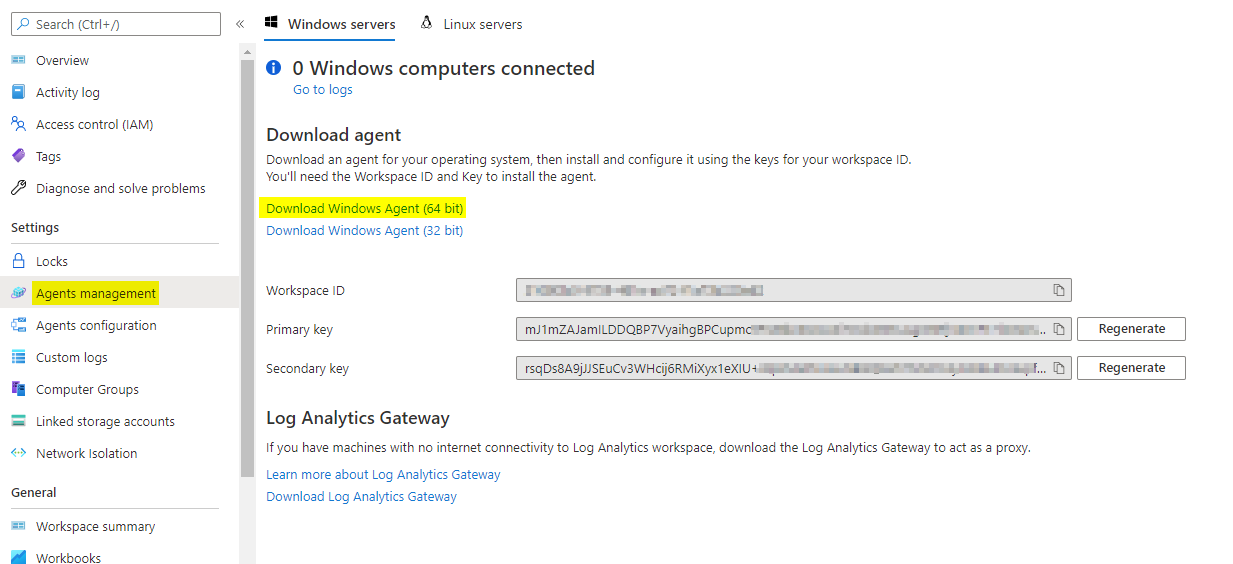
Task: Focus the Search (Ctrl+/) box
Action: 116,24
